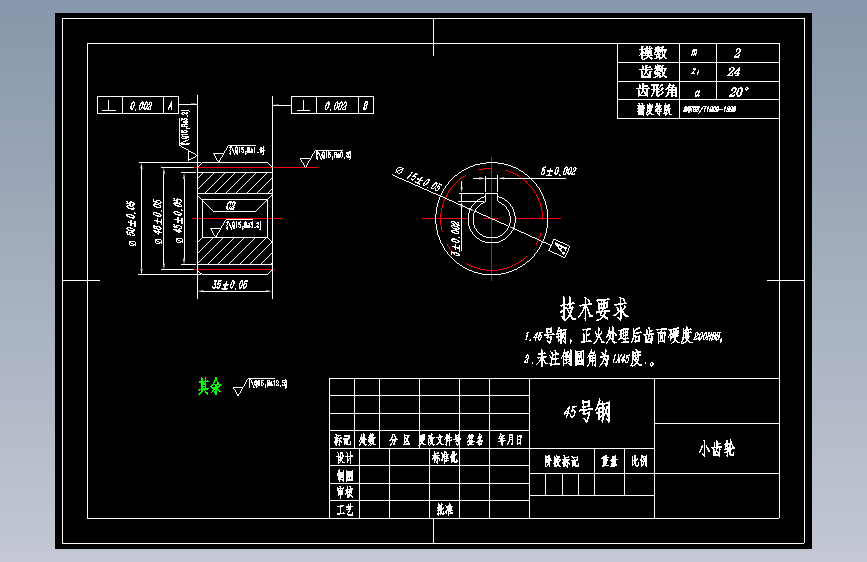This screenshot has width=867, height=562.
Task: Click the Ra1.6 roughness symbol above section view
Action: [239, 153]
